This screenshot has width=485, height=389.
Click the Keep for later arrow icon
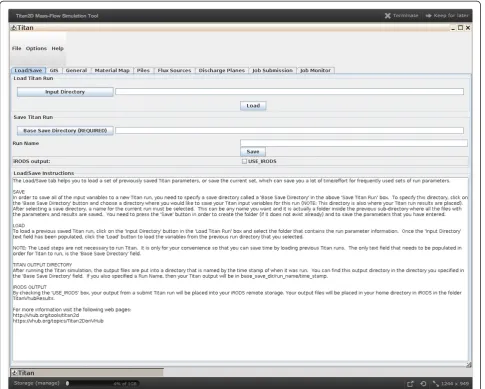point(429,16)
